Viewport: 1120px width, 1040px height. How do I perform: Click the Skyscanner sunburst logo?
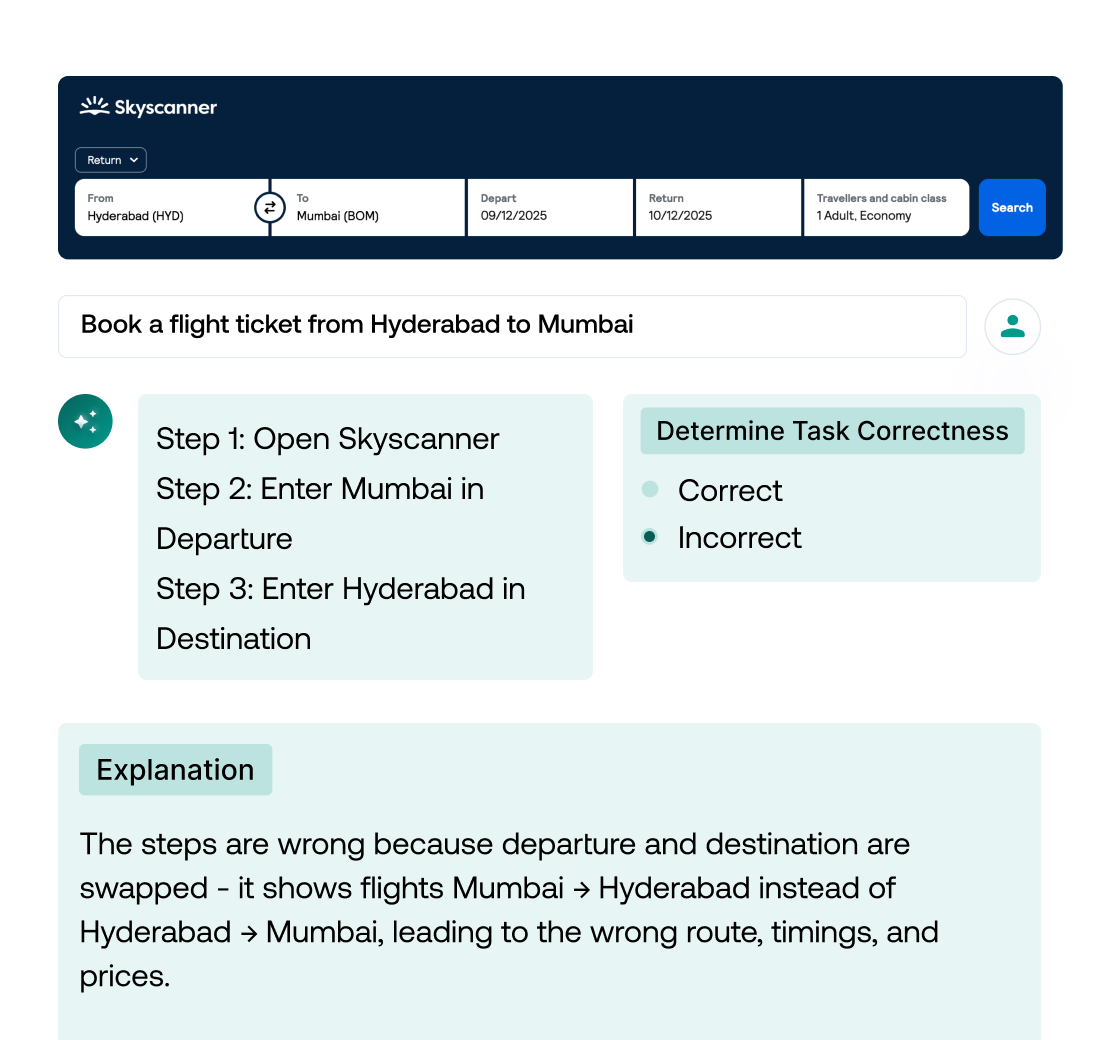pyautogui.click(x=95, y=106)
